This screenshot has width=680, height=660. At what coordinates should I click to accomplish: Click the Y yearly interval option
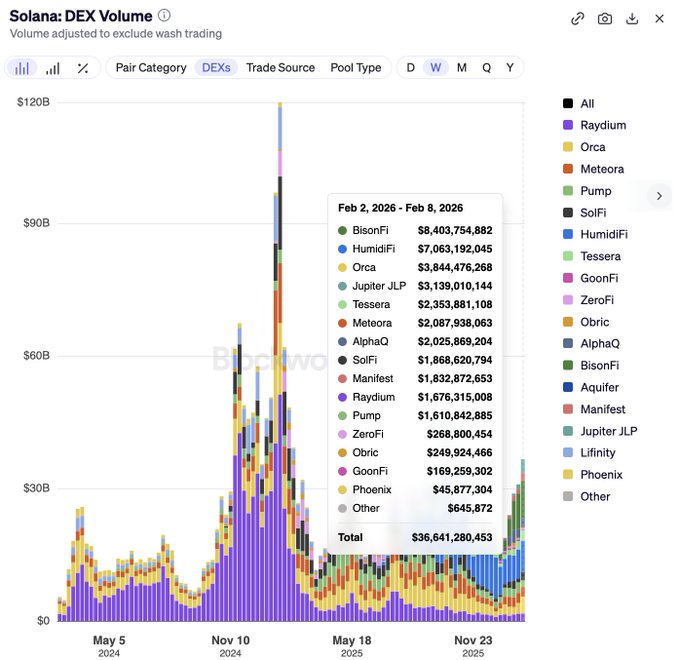pos(510,68)
